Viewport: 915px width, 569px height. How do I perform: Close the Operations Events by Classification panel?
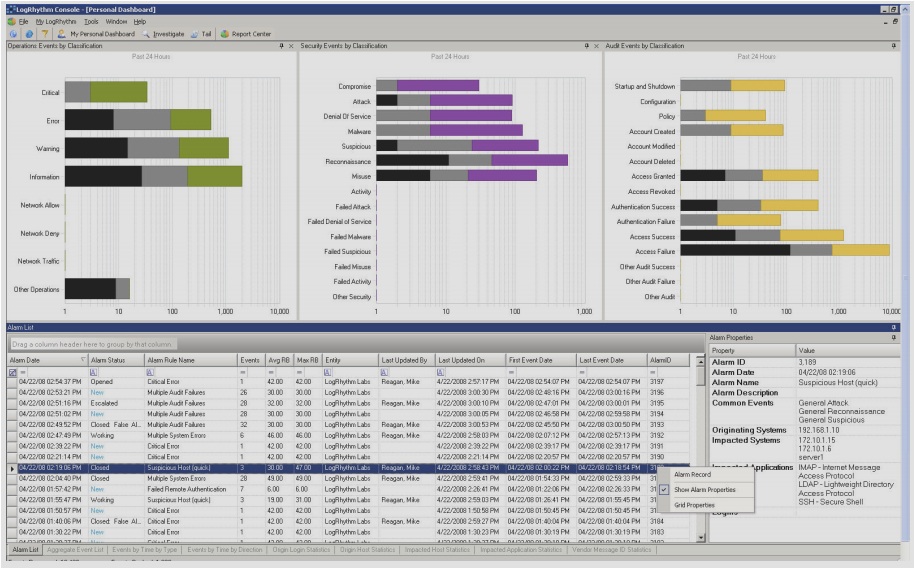[x=291, y=46]
